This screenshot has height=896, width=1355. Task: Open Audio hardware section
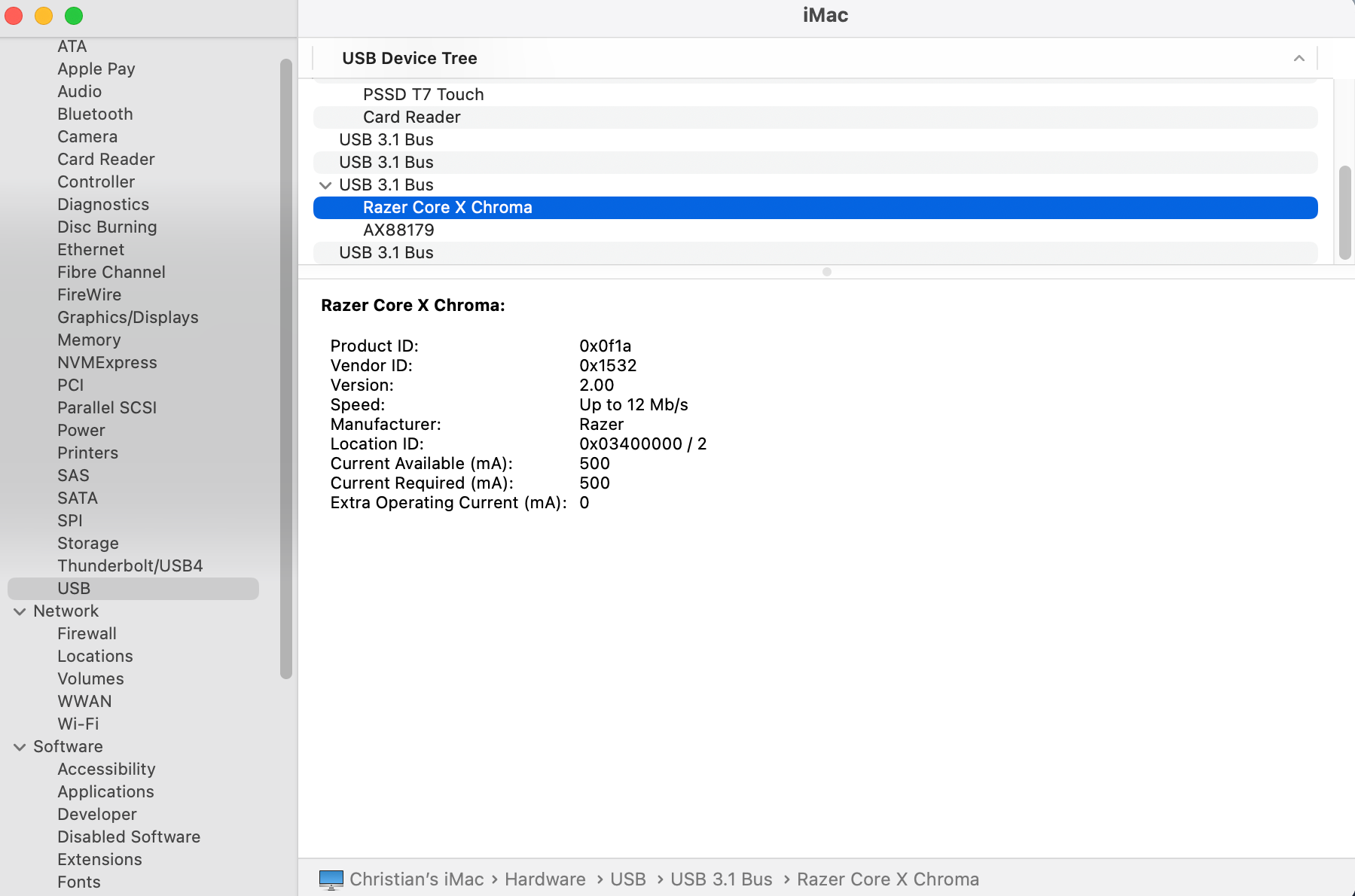pos(80,92)
